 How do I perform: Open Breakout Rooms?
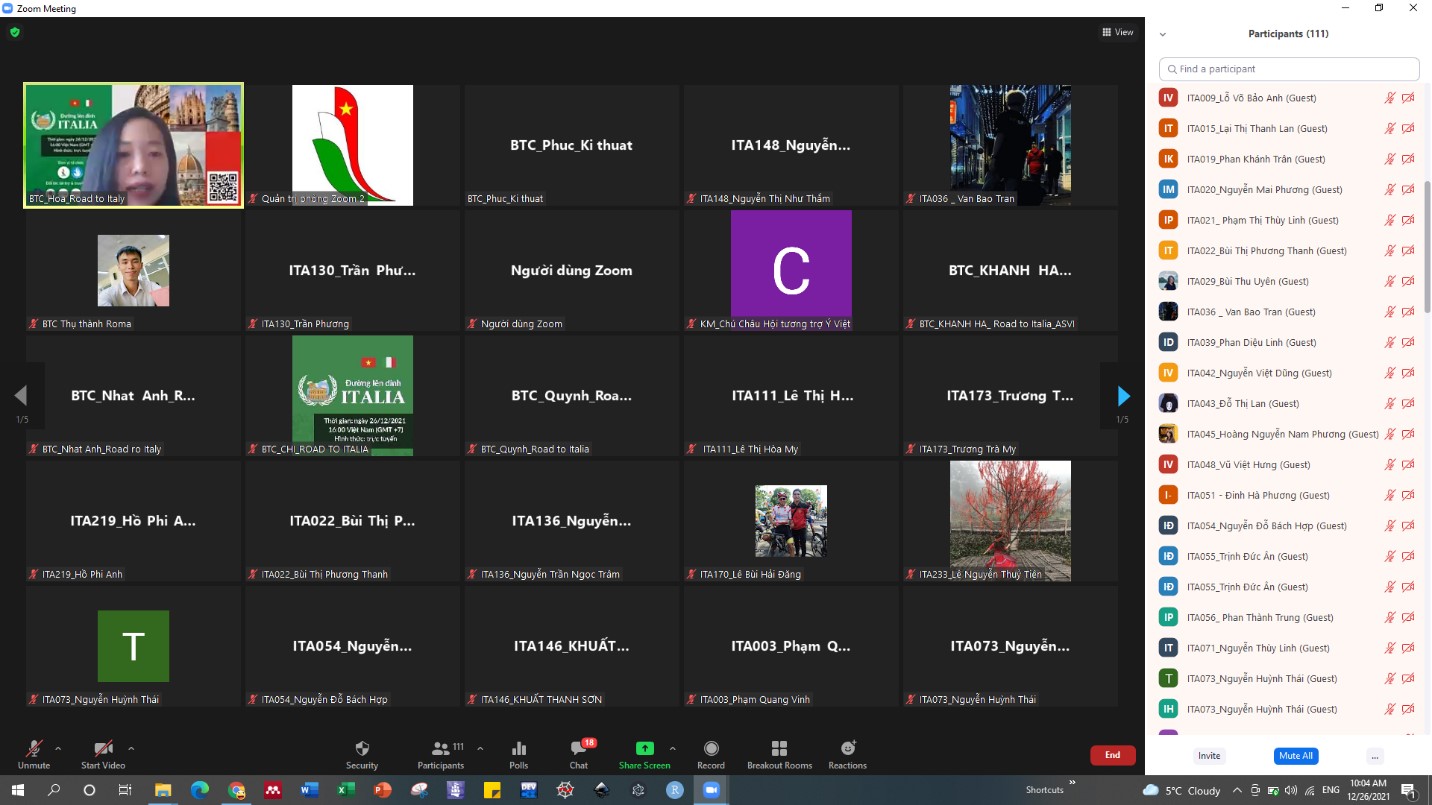pyautogui.click(x=779, y=749)
